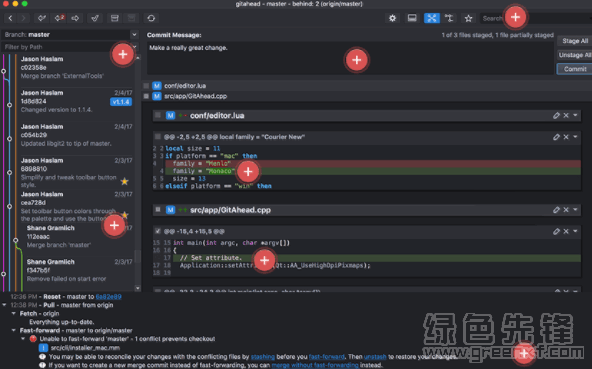Click the Stash toolbar icon
592x369 pixels.
114,18
